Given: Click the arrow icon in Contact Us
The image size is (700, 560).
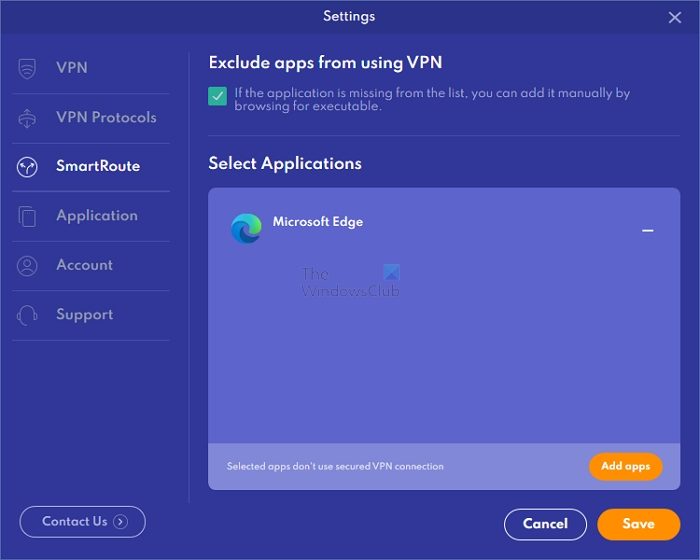Looking at the screenshot, I should click(x=121, y=522).
